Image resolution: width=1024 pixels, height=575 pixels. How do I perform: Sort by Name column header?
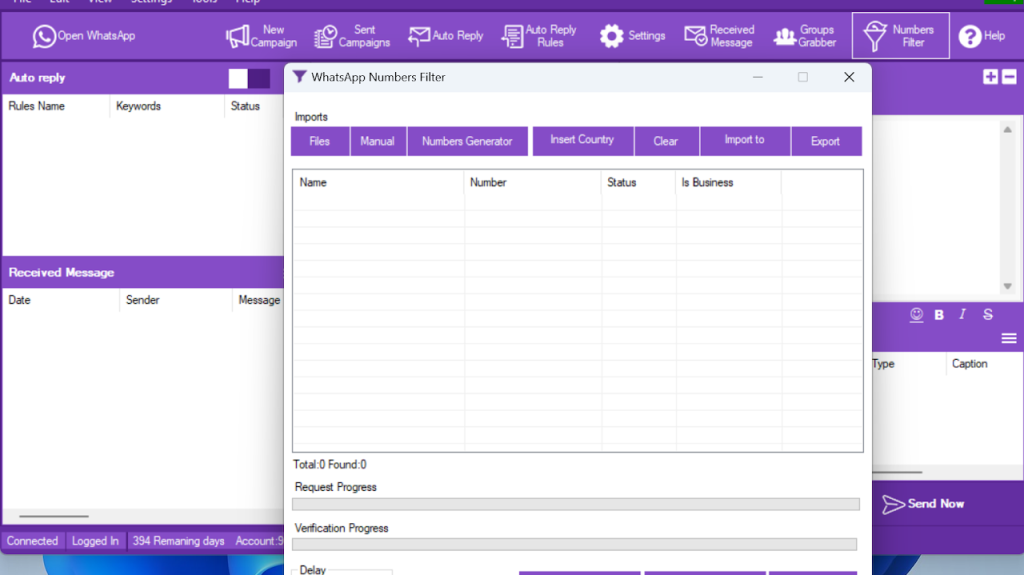click(378, 182)
